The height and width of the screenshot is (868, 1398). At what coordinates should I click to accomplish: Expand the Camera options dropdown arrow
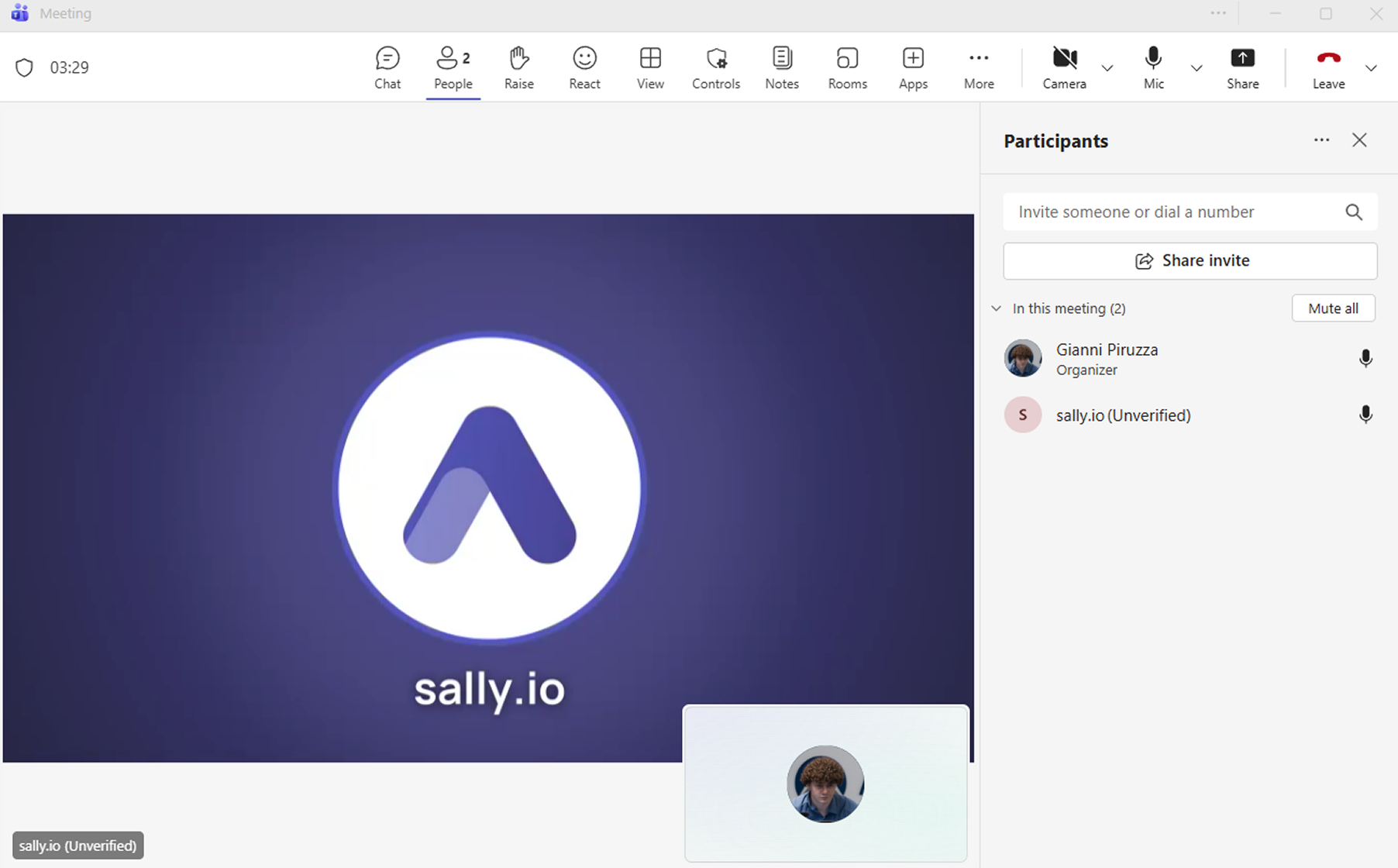pos(1107,68)
